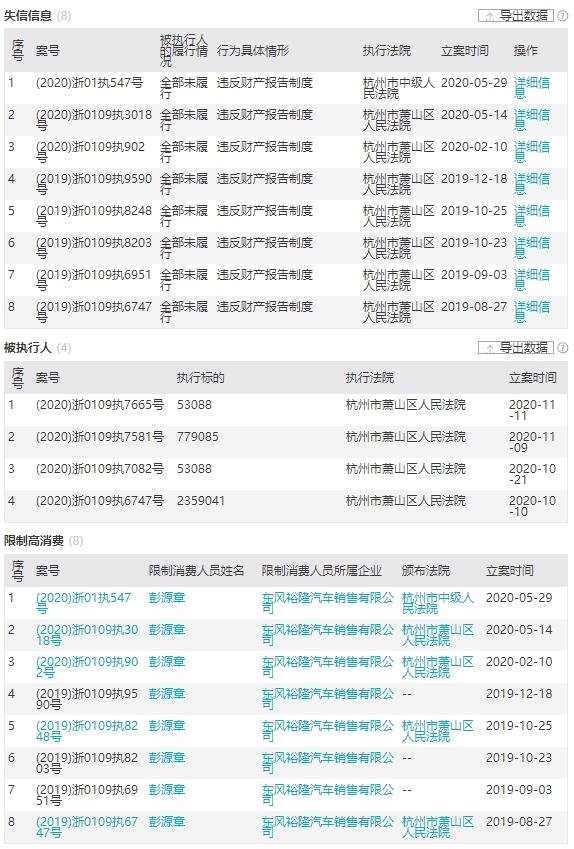View 详细信息 for case (2019)浙0109执9590号

531,184
